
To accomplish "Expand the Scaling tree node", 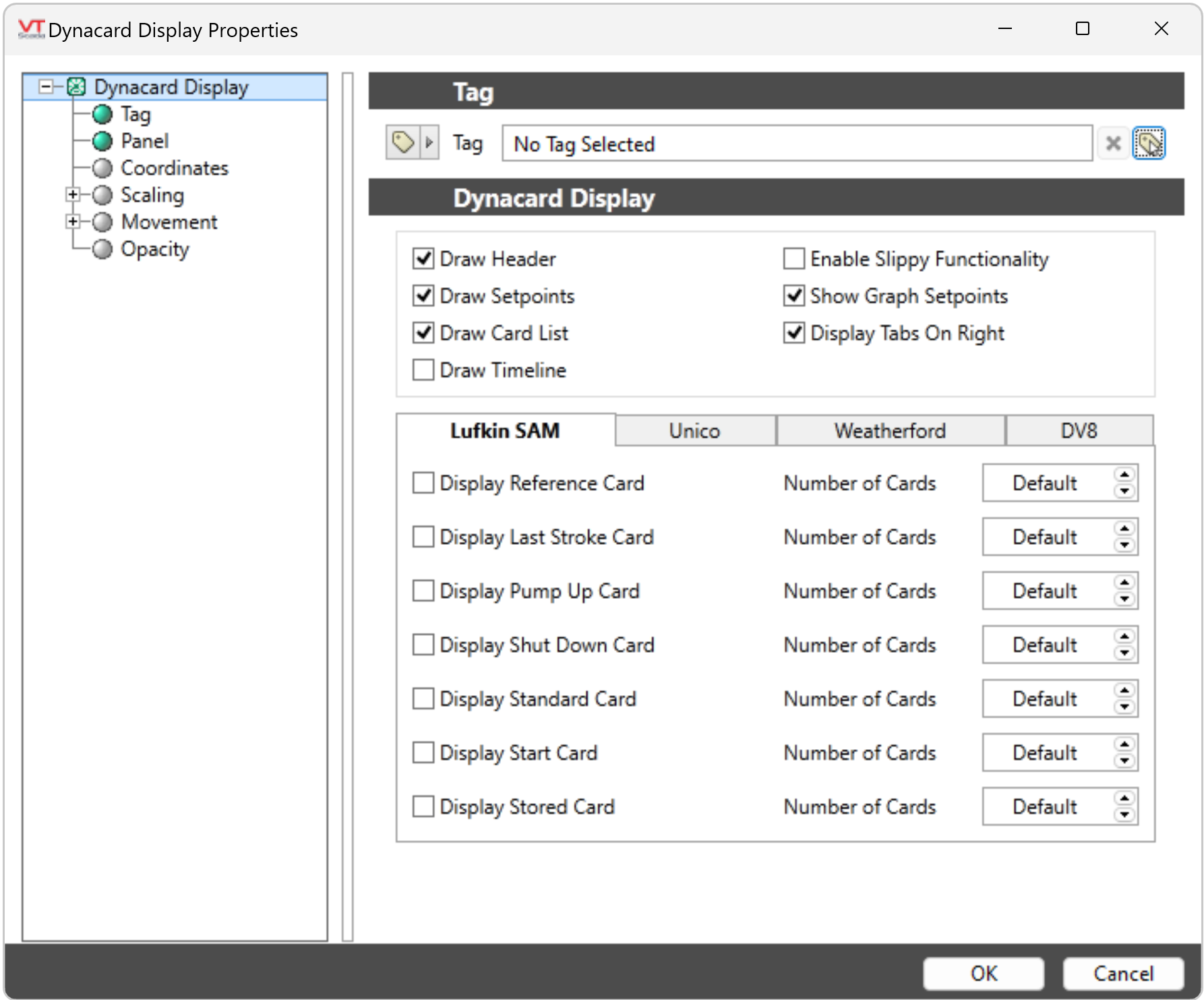I will coord(73,195).
